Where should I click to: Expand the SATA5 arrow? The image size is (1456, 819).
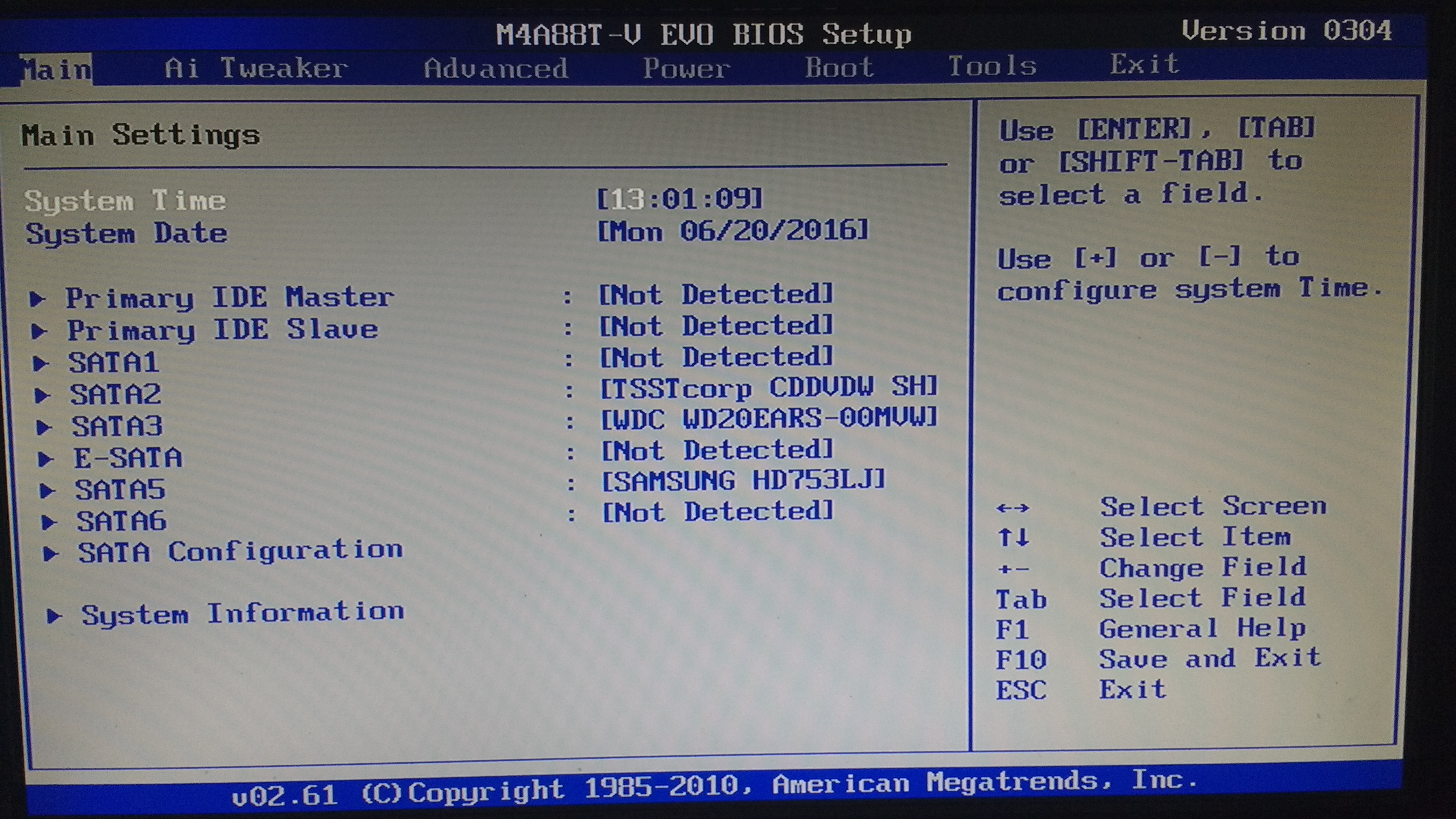click(48, 491)
